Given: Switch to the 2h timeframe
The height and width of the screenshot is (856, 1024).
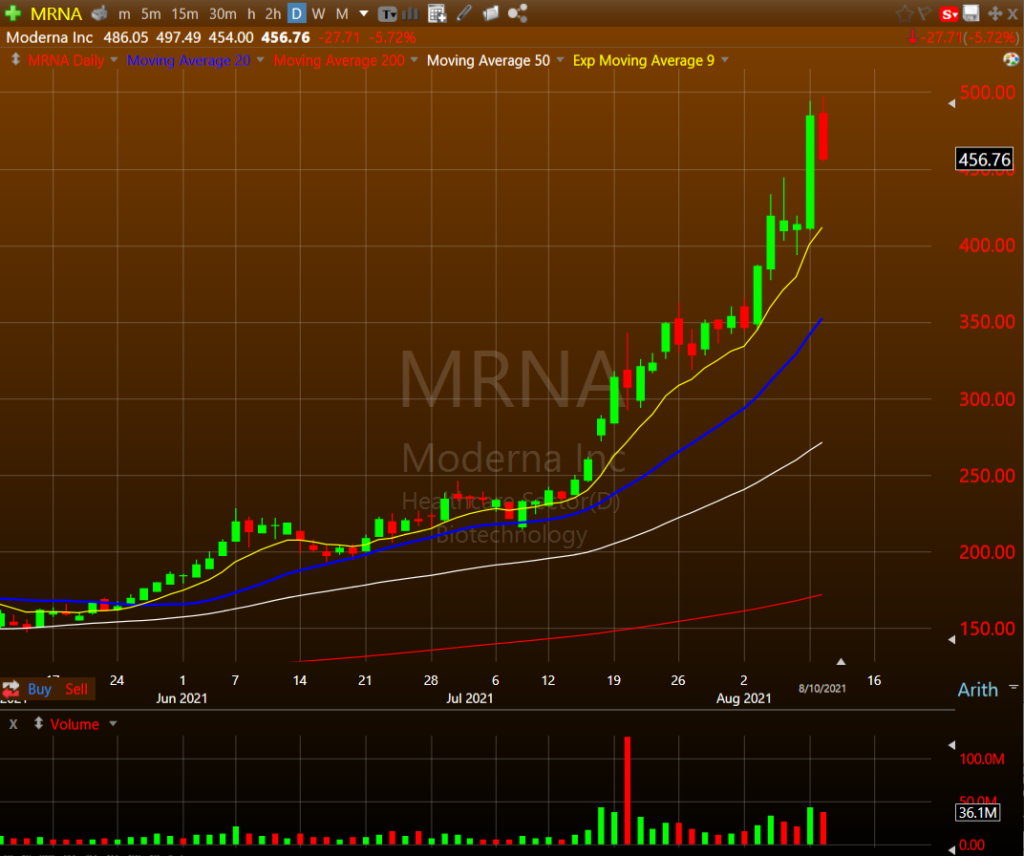Looking at the screenshot, I should click(273, 14).
